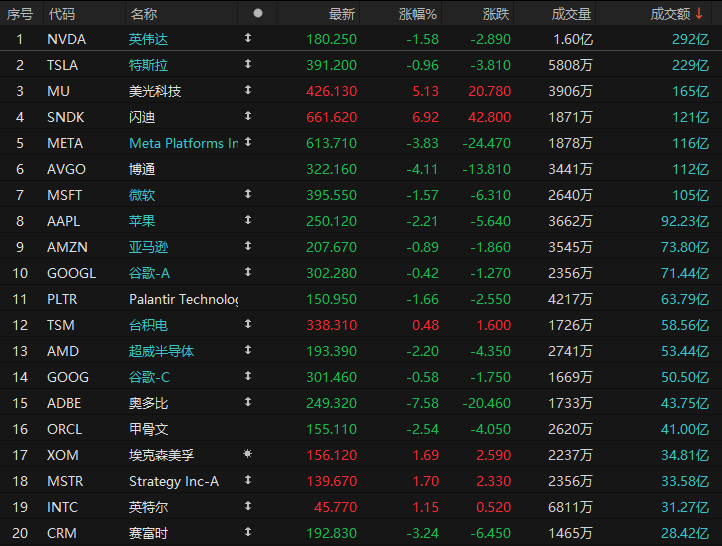The image size is (722, 546).
Task: Click the NVDA ticker code
Action: (66, 39)
